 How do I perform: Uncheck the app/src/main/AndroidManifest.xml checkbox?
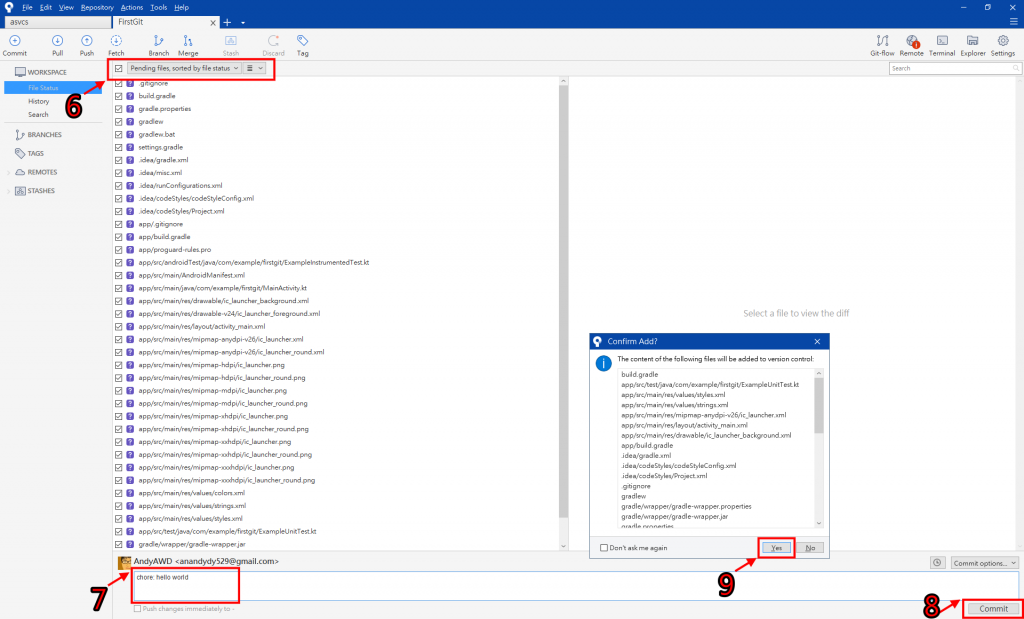pyautogui.click(x=118, y=276)
